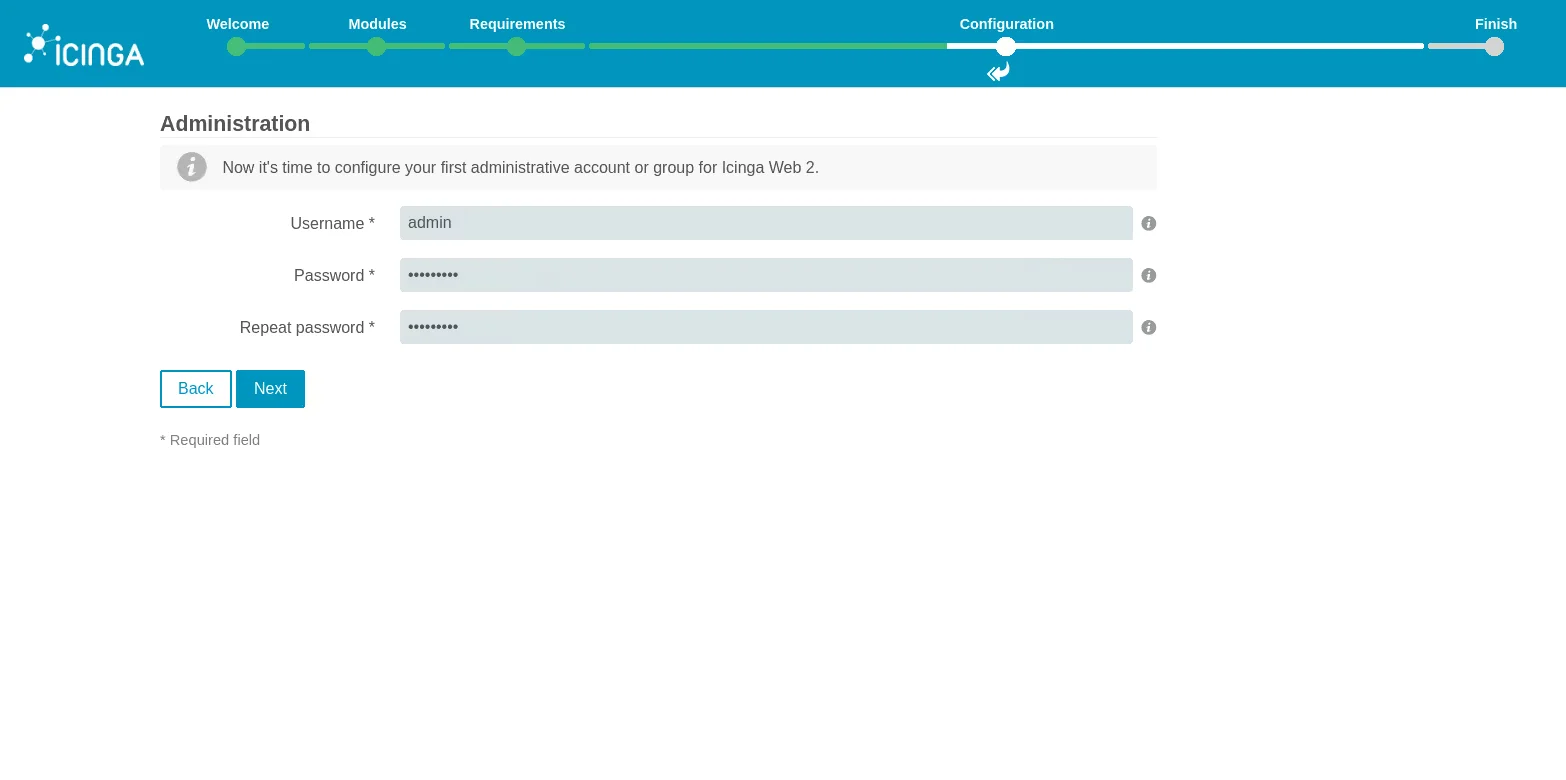Click the Configuration progress bar
Viewport: 1566px width, 780px height.
pyautogui.click(x=1200, y=46)
